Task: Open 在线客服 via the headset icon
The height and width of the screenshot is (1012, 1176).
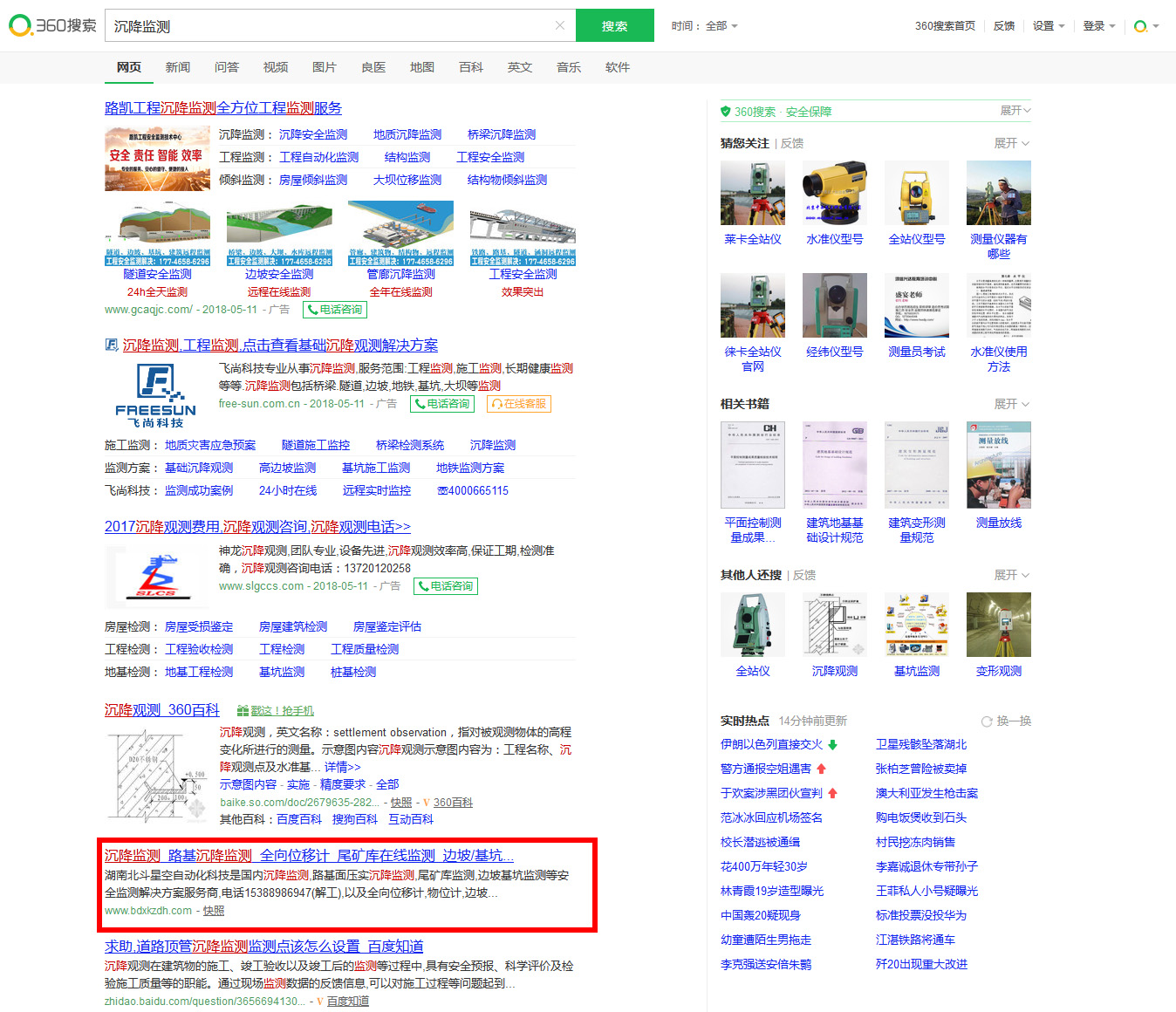Action: pyautogui.click(x=497, y=404)
